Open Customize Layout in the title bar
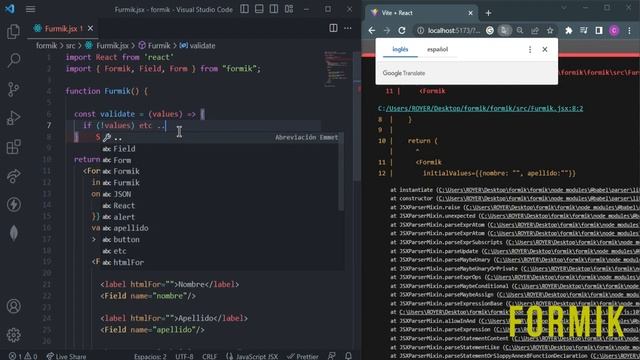This screenshot has height=360, width=640. 289,9
